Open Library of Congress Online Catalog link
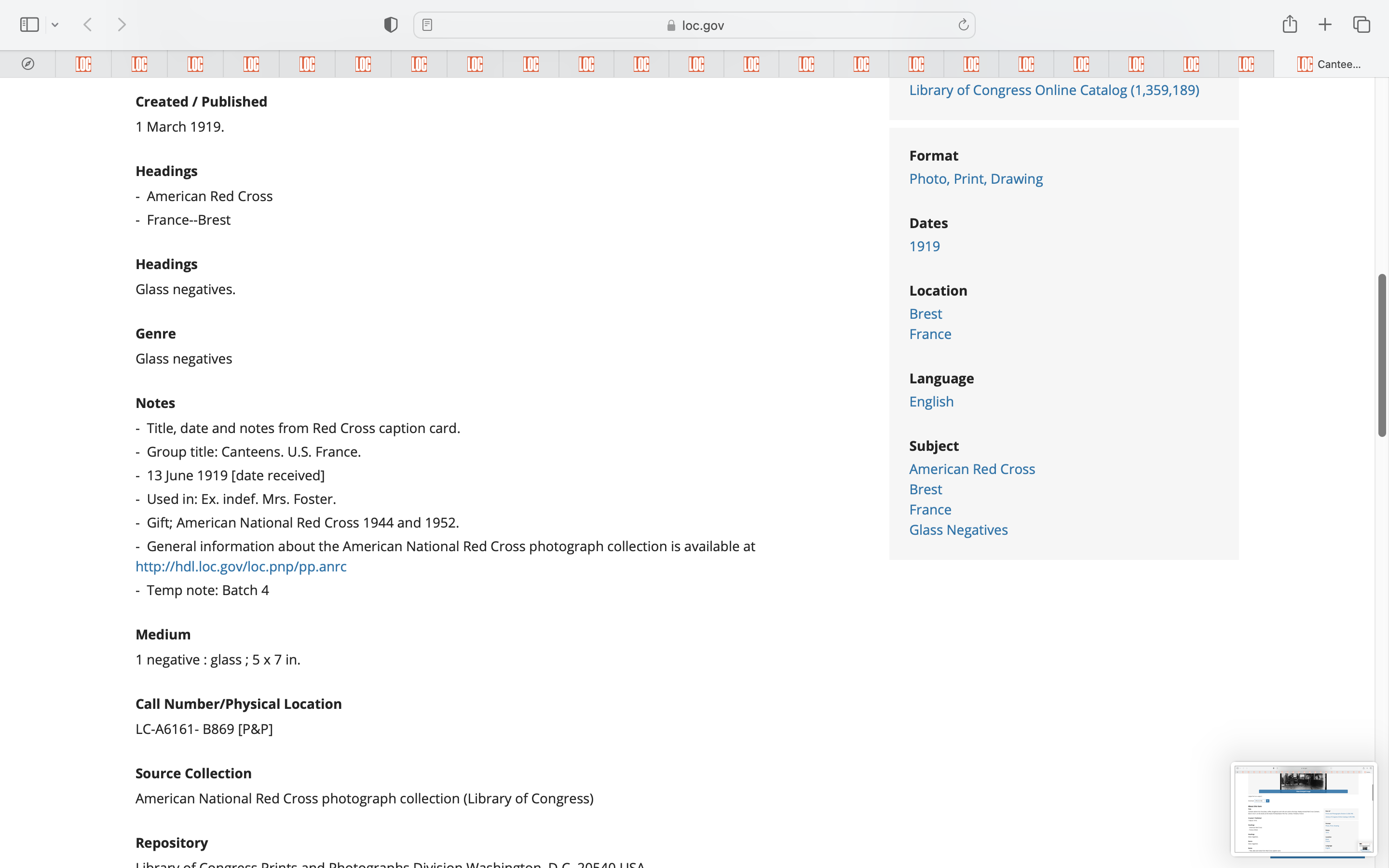This screenshot has width=1389, height=868. click(x=1054, y=90)
